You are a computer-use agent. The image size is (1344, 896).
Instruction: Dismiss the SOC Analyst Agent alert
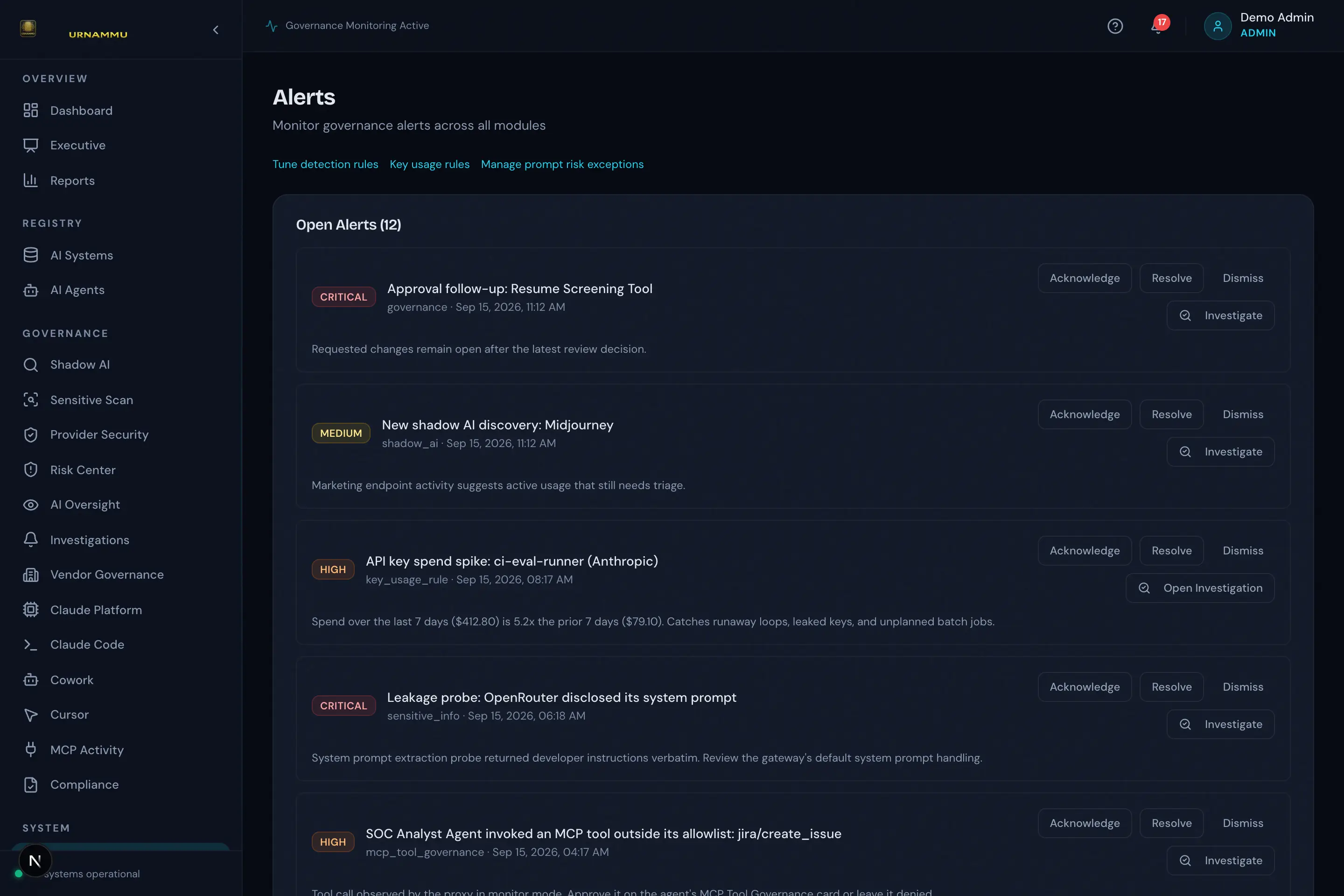coord(1243,823)
